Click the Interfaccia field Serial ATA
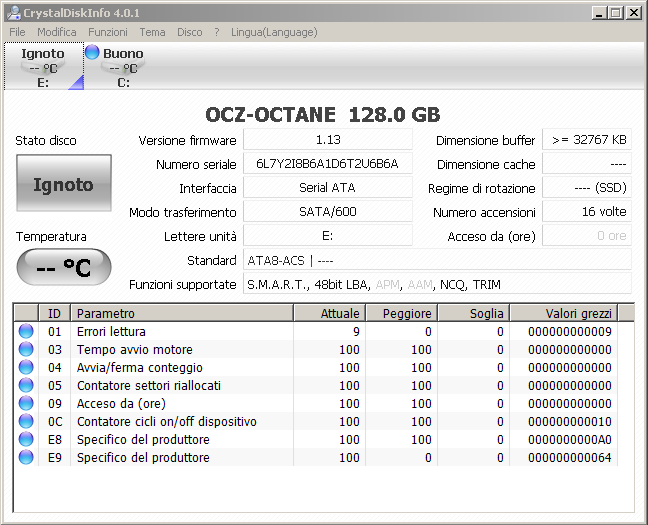Screen dimensions: 648x525 pyautogui.click(x=328, y=188)
